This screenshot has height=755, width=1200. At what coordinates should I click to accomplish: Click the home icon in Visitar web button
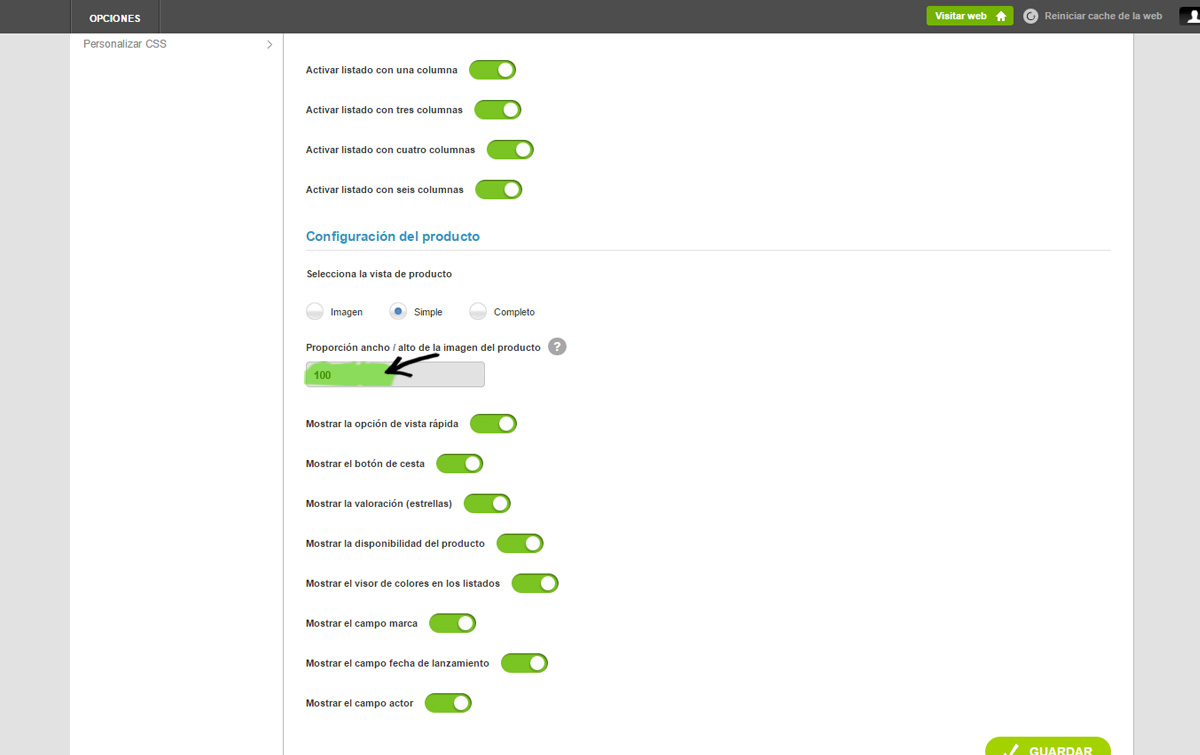tap(1001, 16)
